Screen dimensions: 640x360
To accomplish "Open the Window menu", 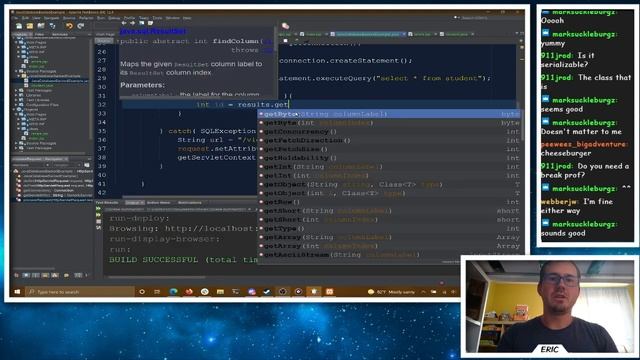I will 172,18.
